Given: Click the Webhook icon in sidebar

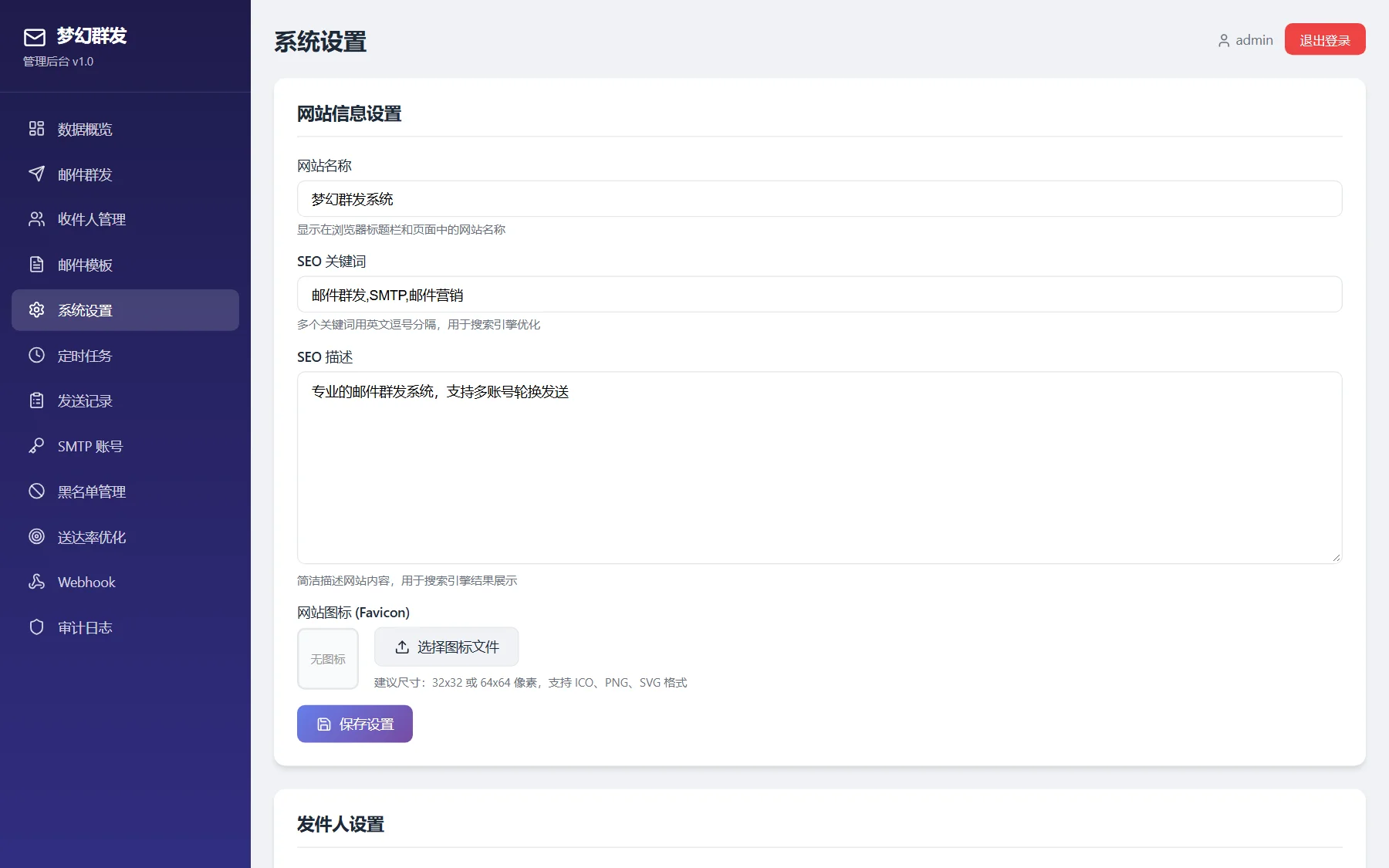Looking at the screenshot, I should (x=36, y=582).
